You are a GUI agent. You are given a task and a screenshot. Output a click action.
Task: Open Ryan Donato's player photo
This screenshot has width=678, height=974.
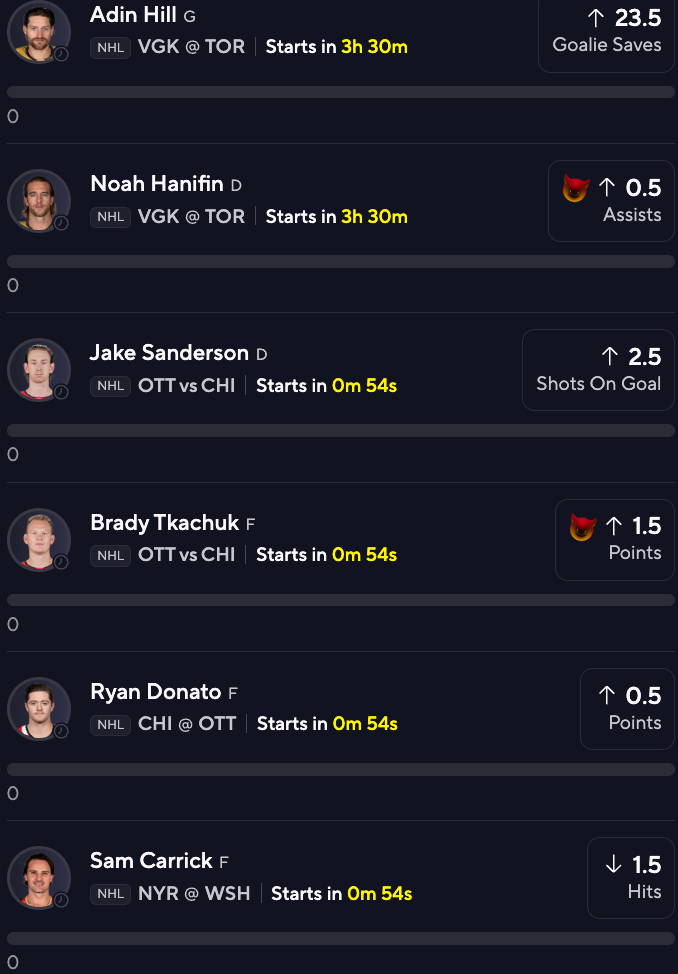[39, 709]
